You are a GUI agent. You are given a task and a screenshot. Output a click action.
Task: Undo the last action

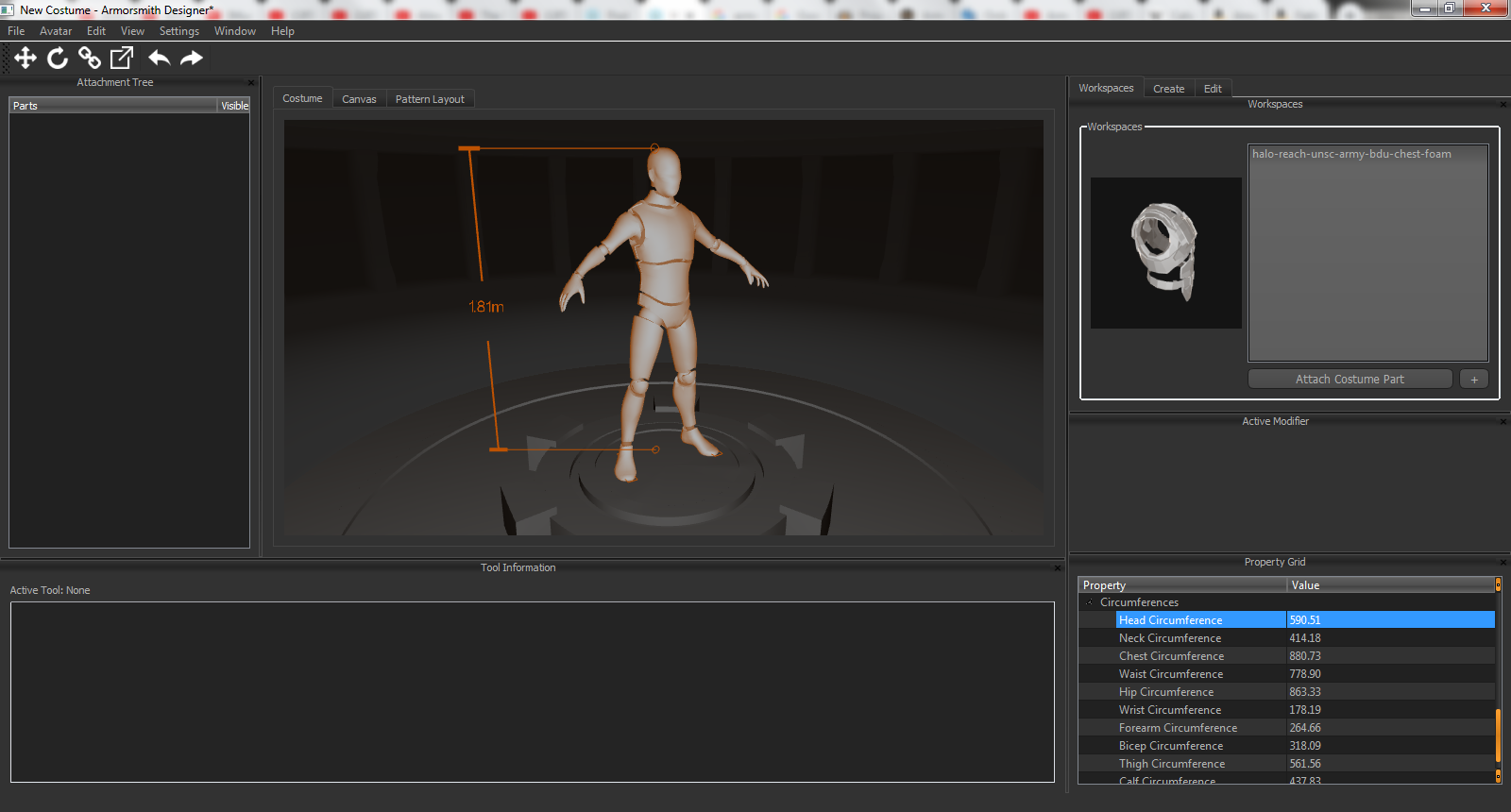coord(159,59)
